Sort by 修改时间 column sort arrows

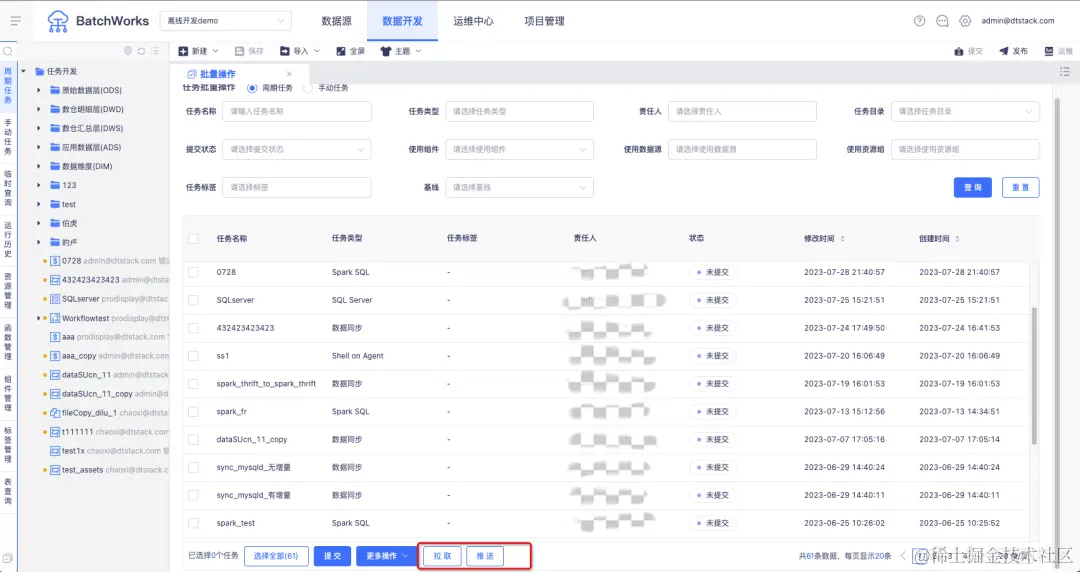click(x=842, y=238)
